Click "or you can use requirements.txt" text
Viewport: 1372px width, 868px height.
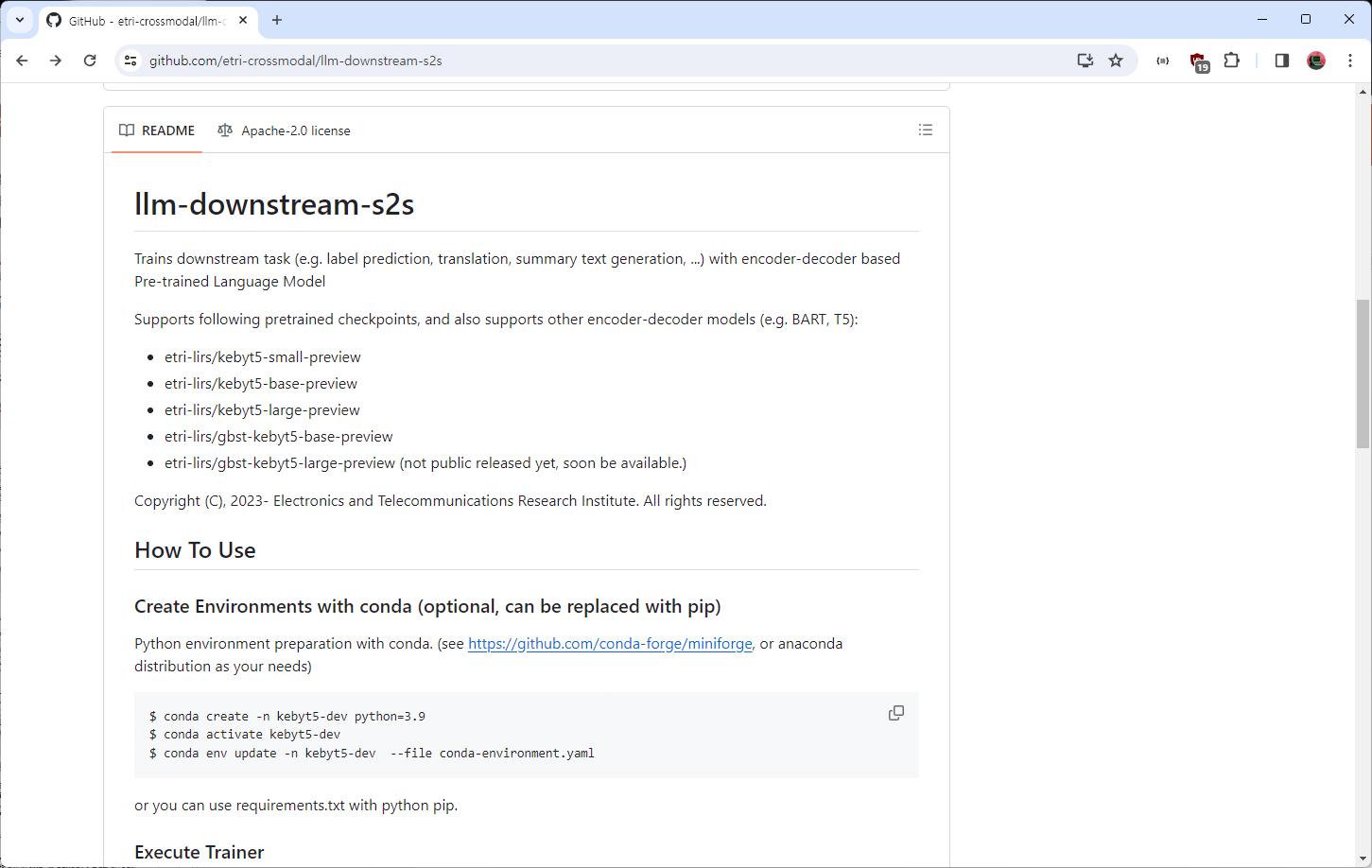(296, 806)
